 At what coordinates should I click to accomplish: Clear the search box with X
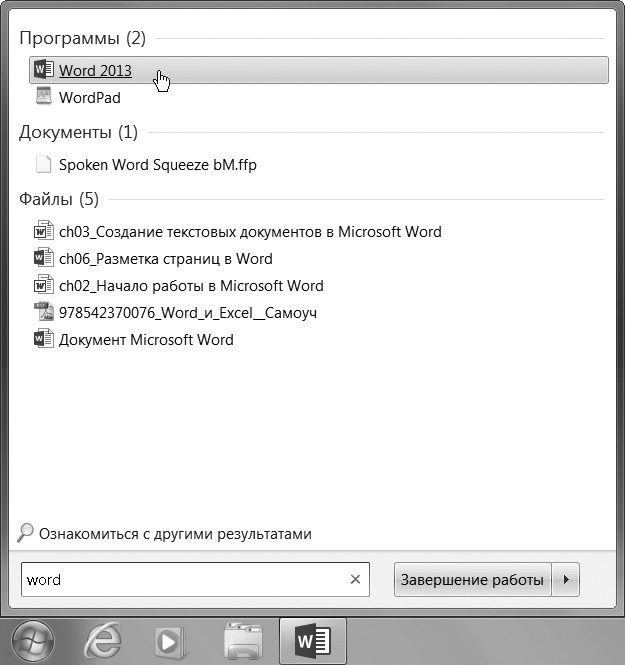coord(355,580)
